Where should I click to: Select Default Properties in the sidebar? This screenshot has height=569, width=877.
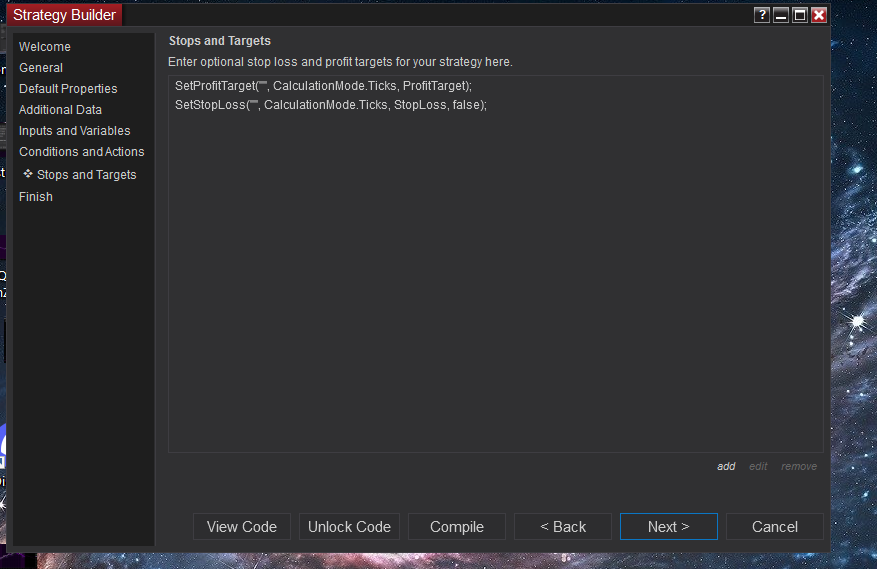point(68,88)
